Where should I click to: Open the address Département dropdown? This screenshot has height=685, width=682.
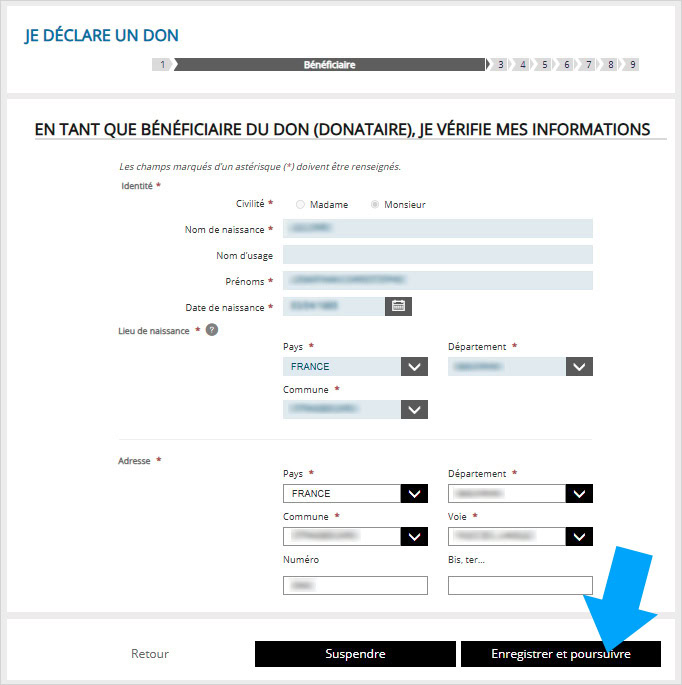click(520, 493)
